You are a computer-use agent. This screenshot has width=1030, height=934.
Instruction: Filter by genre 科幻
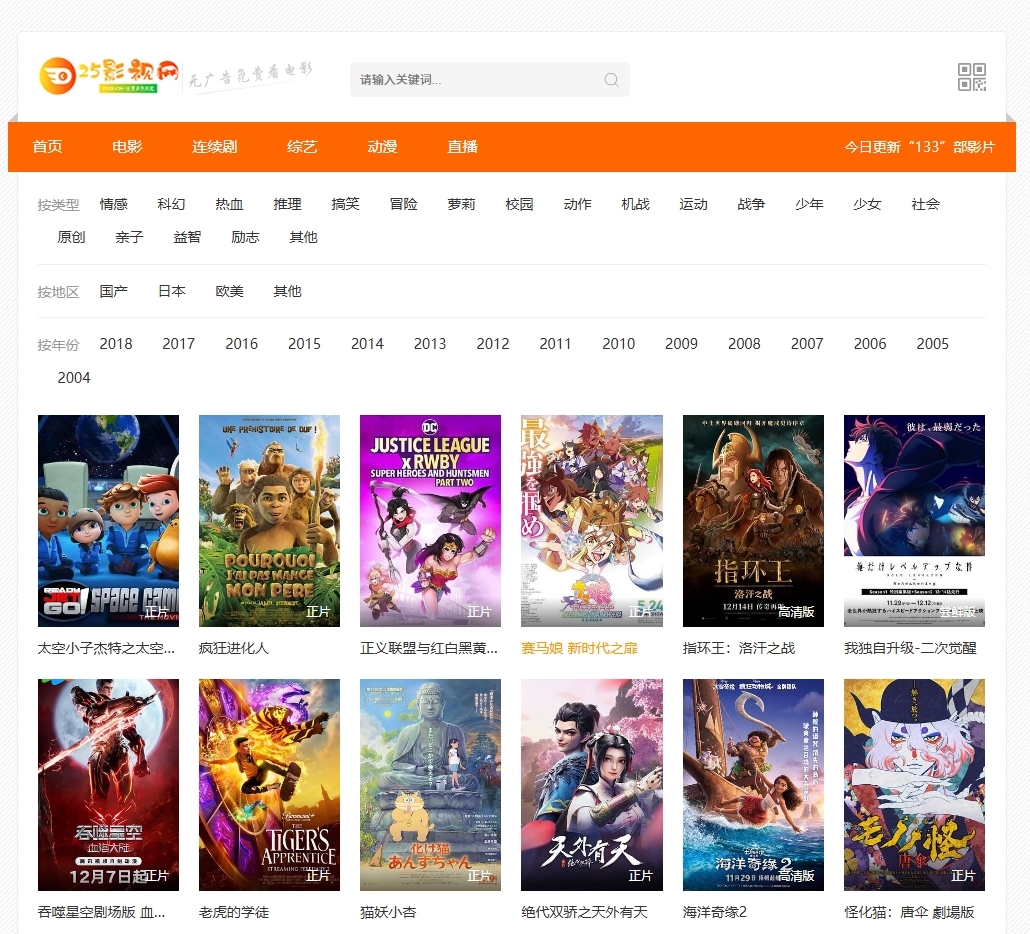(x=171, y=204)
